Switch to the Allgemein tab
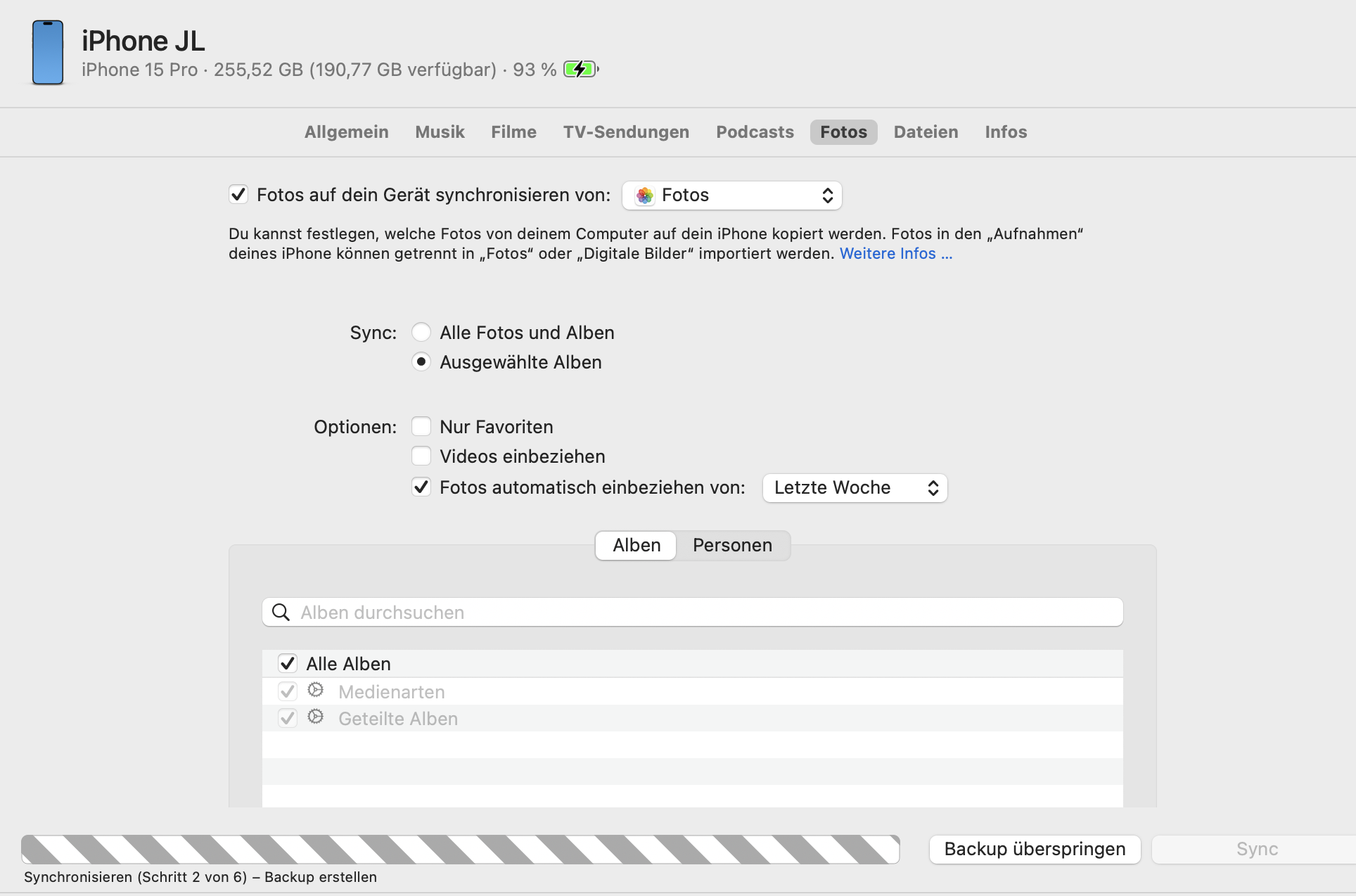1356x896 pixels. click(346, 132)
